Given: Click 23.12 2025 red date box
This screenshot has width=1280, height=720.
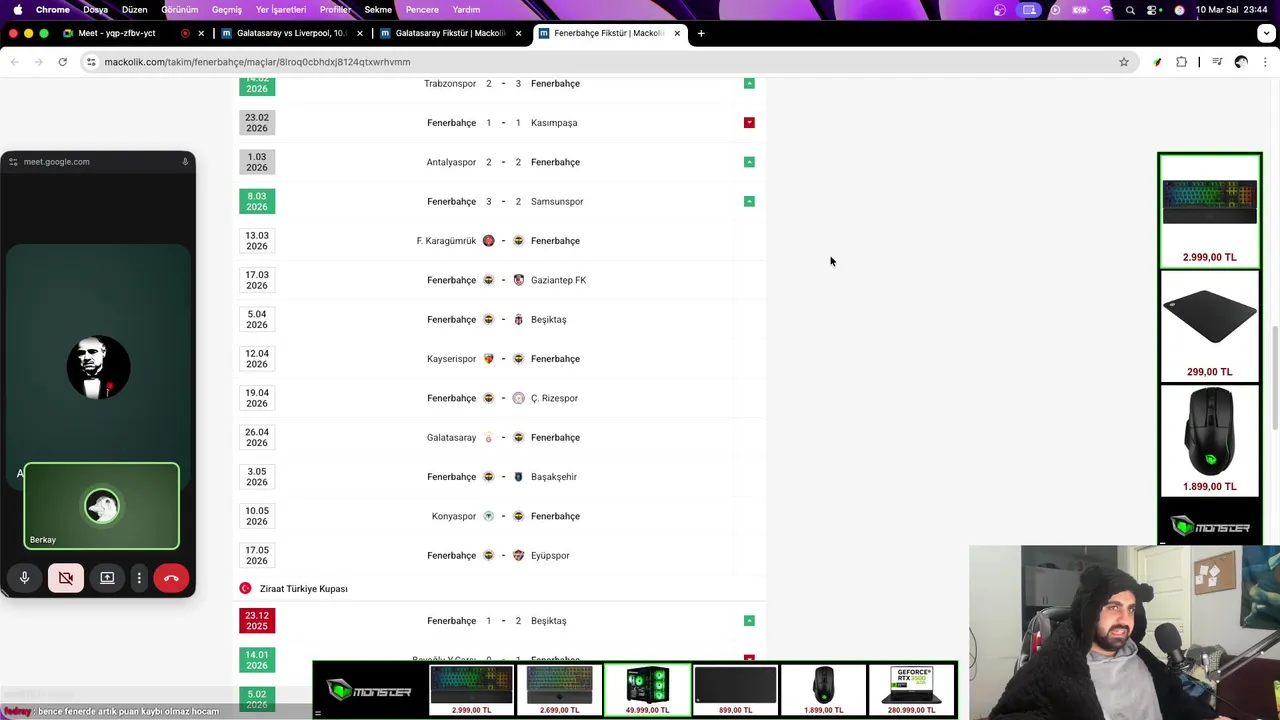Looking at the screenshot, I should [257, 621].
